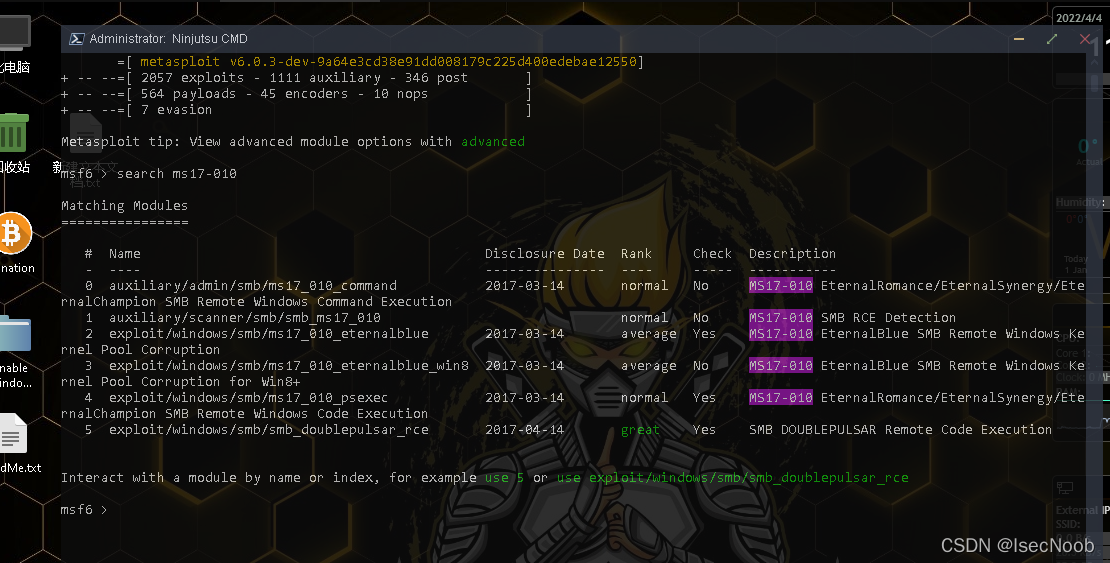Click the 2022/4/4 date display
Viewport: 1110px width, 563px height.
[x=1078, y=18]
